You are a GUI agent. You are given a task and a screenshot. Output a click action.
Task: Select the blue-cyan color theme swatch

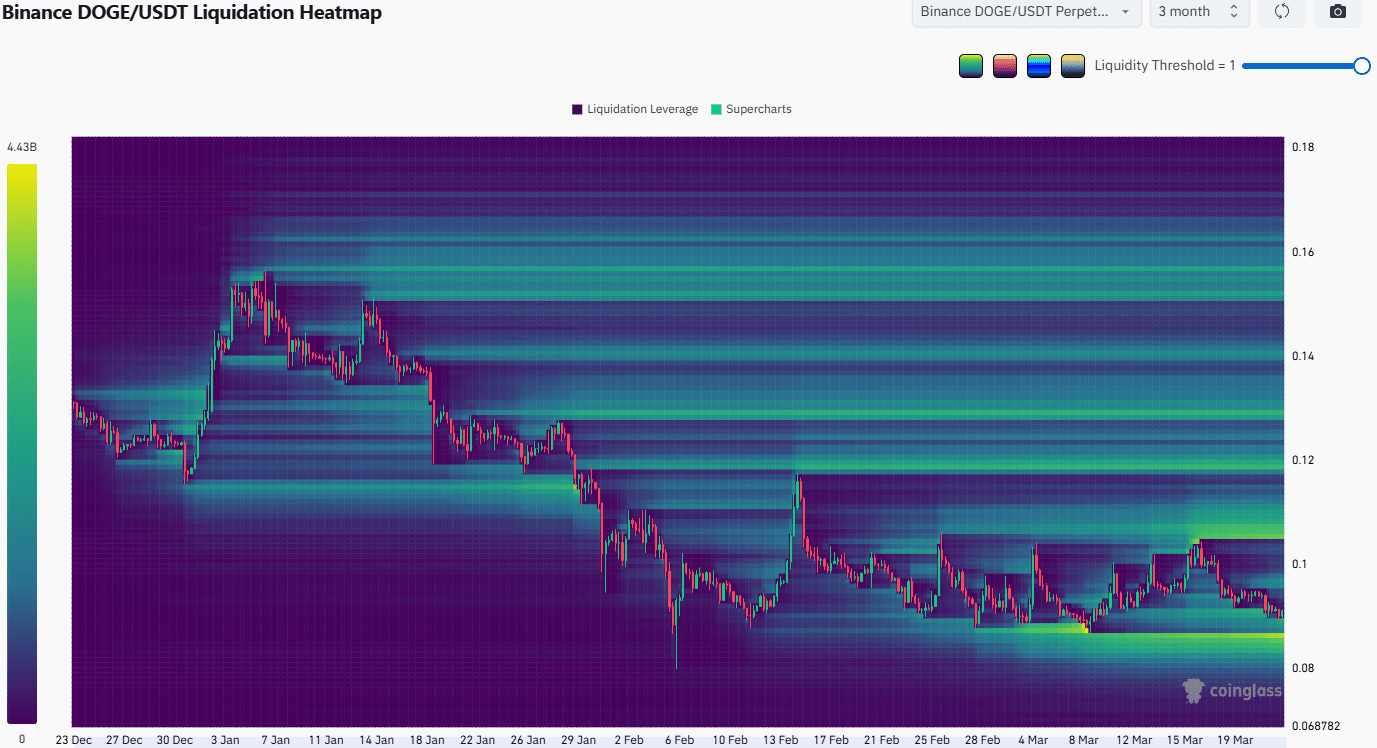[1039, 66]
